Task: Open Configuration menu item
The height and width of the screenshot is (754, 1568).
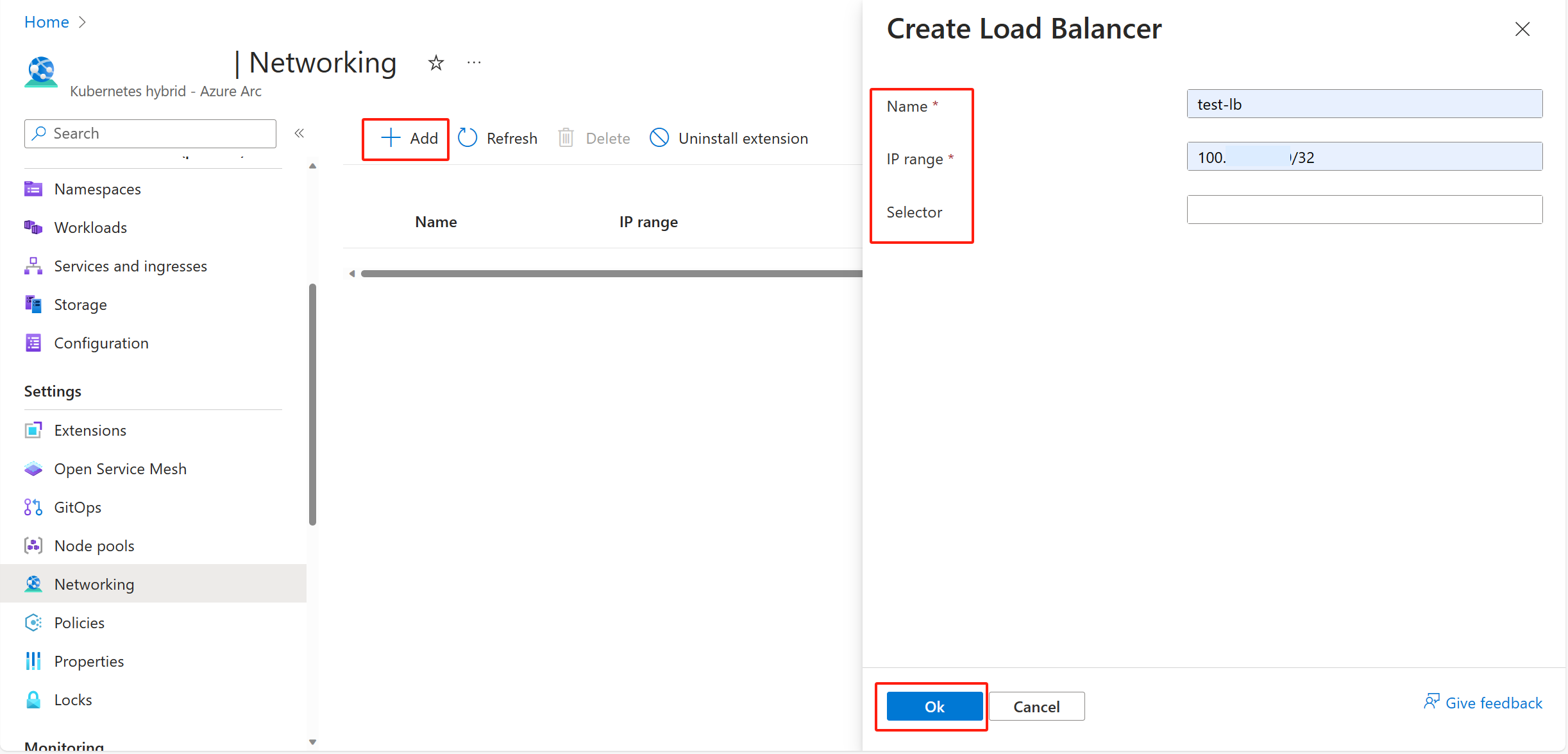Action: pos(101,343)
